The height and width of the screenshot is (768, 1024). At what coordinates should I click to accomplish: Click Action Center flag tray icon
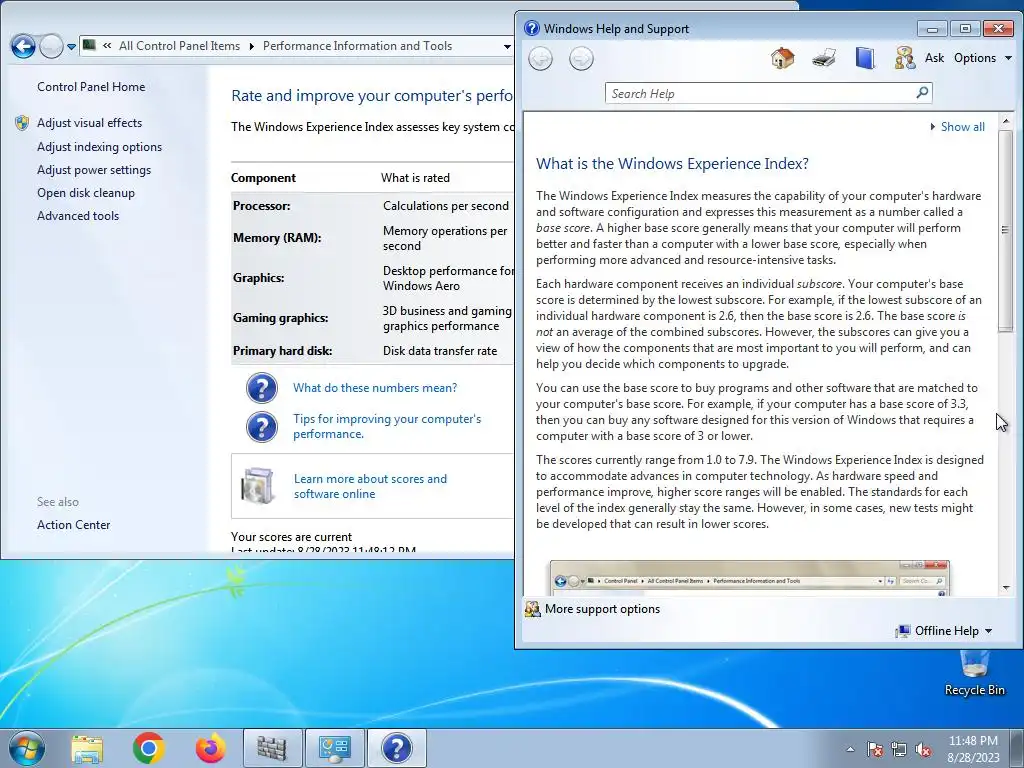point(874,749)
